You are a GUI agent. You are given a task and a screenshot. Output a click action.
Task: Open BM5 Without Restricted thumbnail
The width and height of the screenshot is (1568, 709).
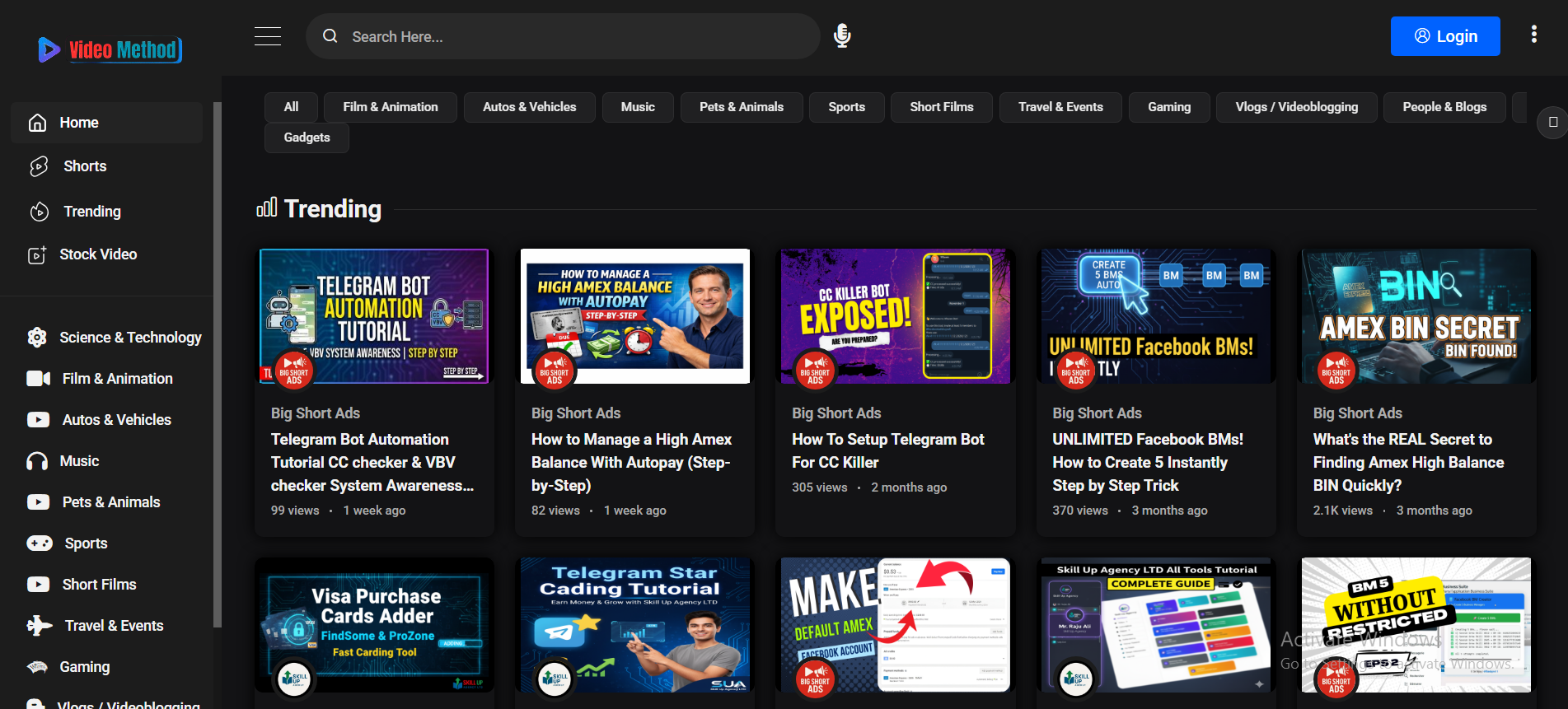(x=1416, y=625)
